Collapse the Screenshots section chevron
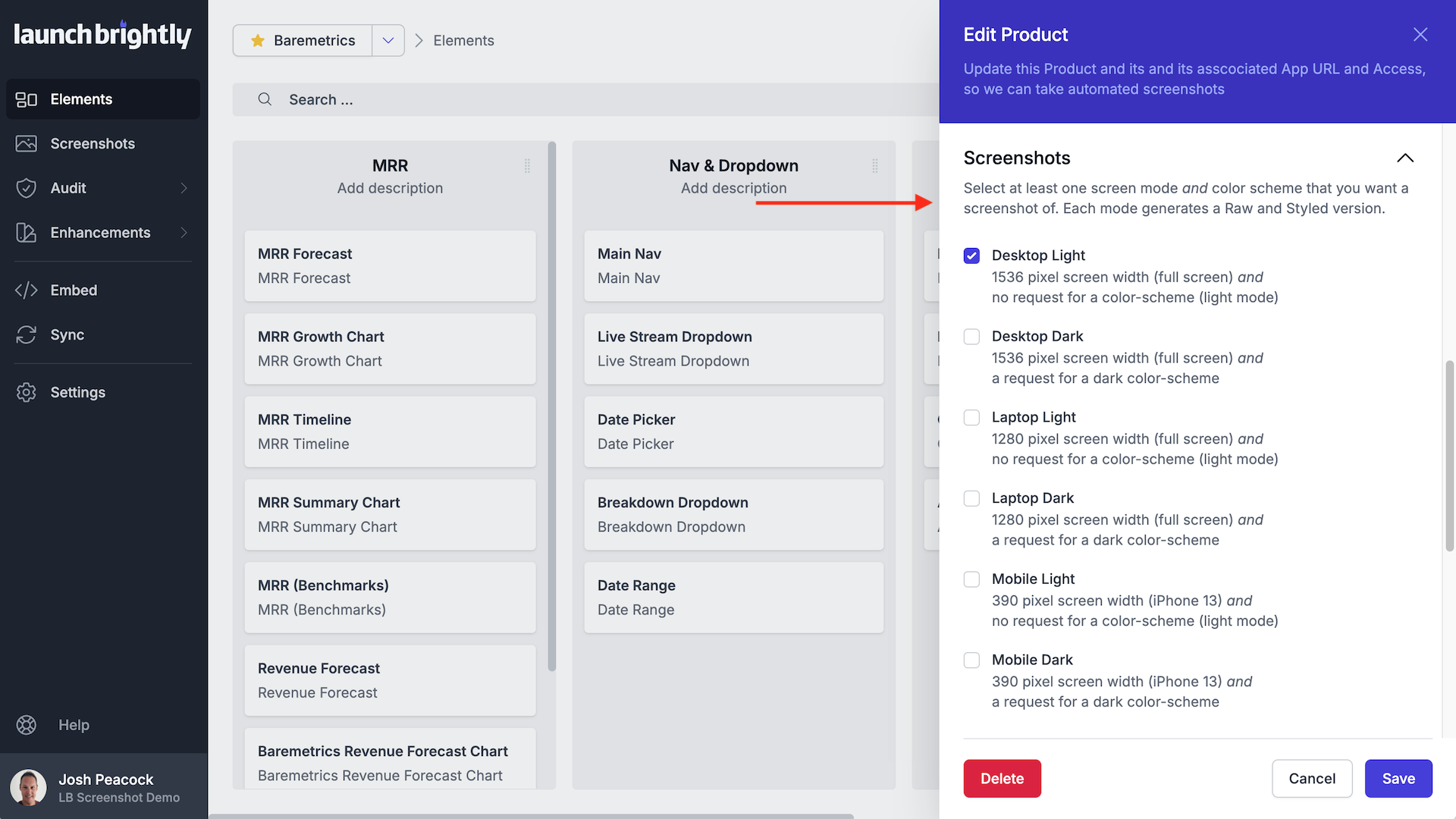Viewport: 1456px width, 819px height. click(1405, 158)
